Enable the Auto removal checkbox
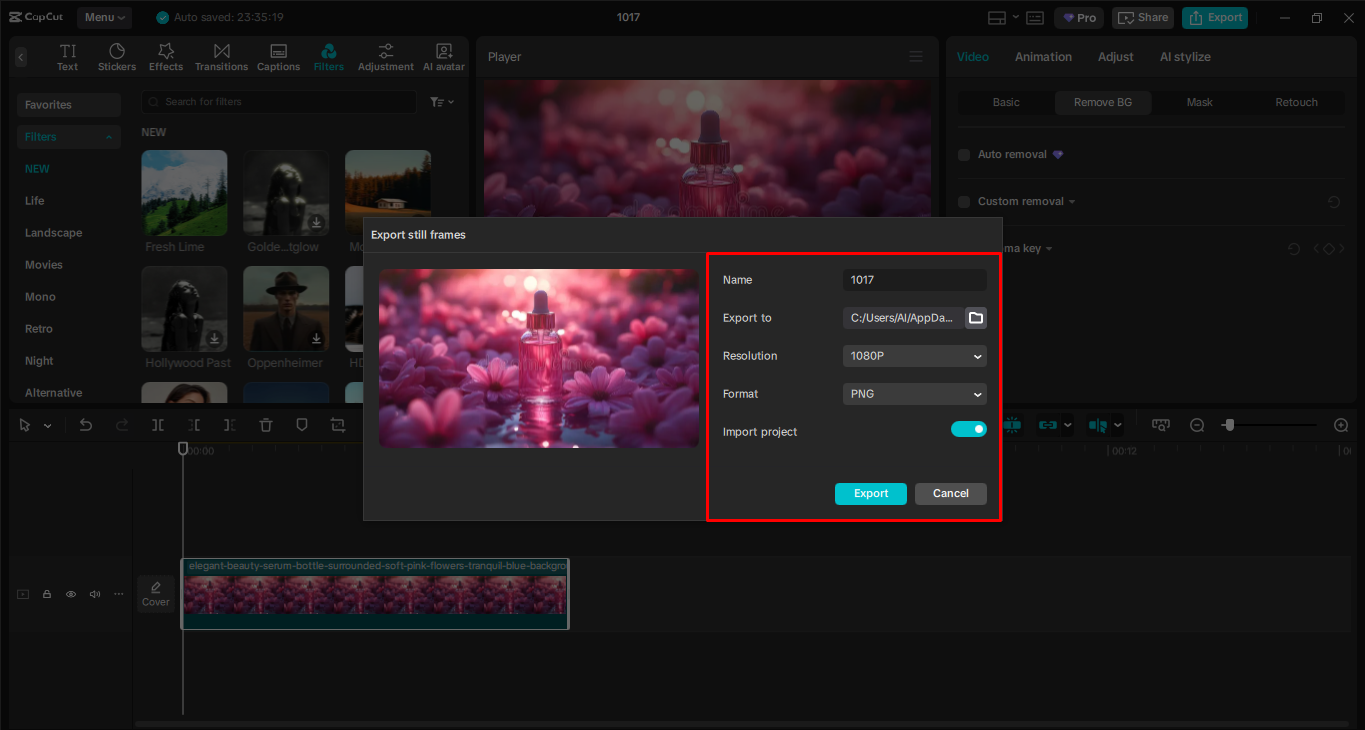1365x730 pixels. (x=964, y=155)
